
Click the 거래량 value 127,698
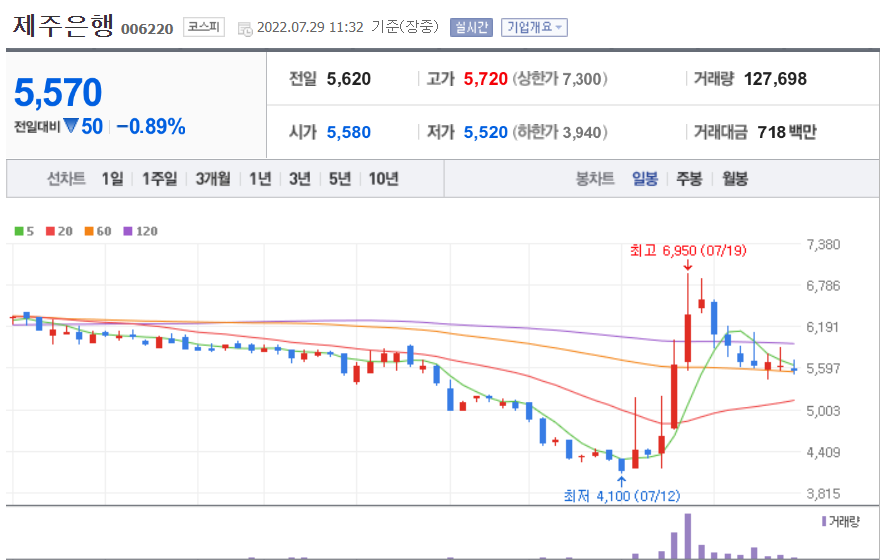pyautogui.click(x=775, y=79)
